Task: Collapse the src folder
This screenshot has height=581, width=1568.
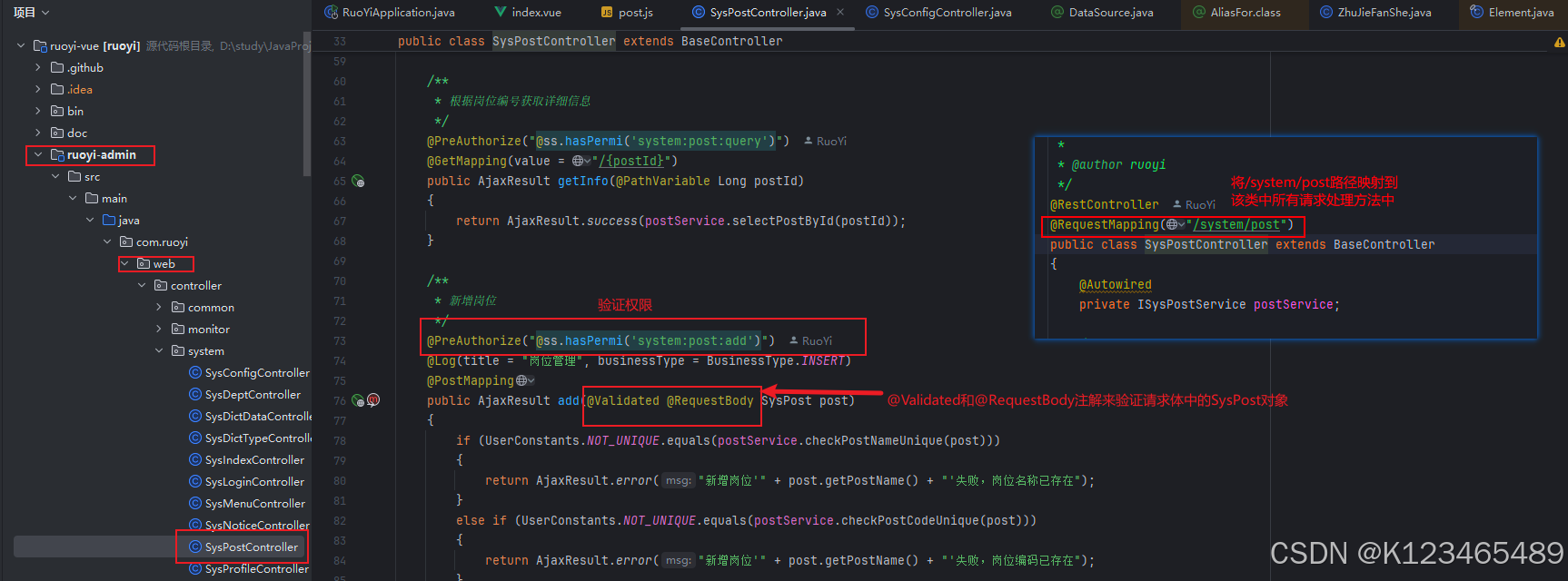Action: tap(55, 176)
